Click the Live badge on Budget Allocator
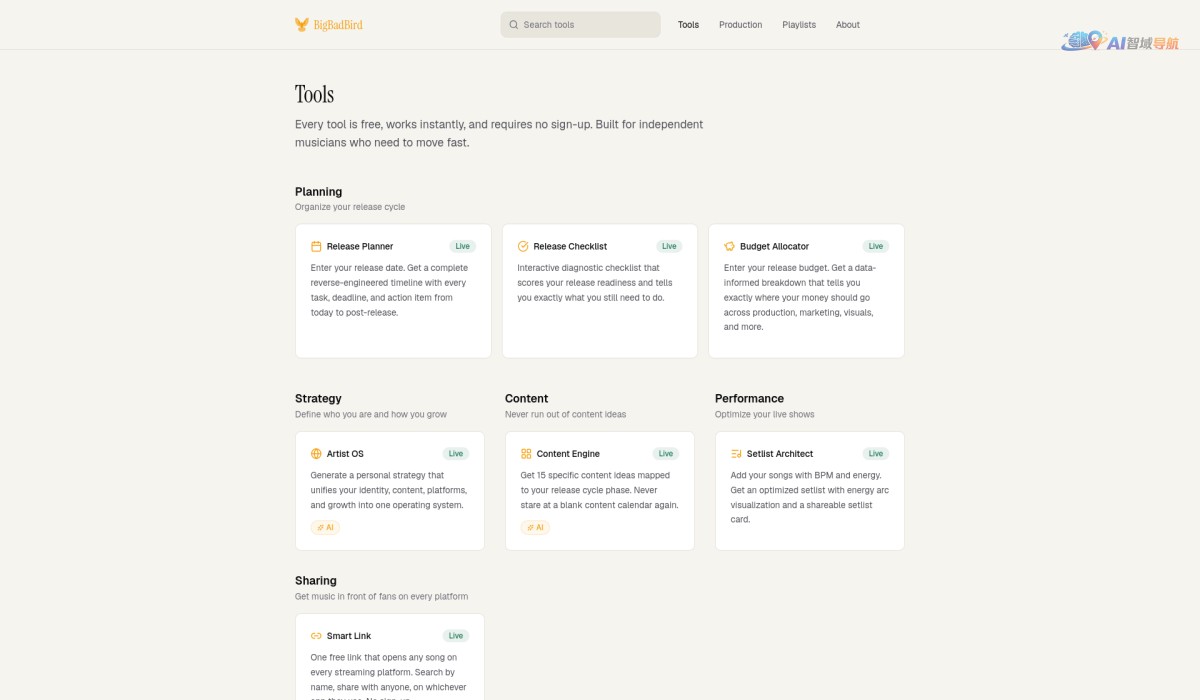1200x700 pixels. [x=876, y=246]
